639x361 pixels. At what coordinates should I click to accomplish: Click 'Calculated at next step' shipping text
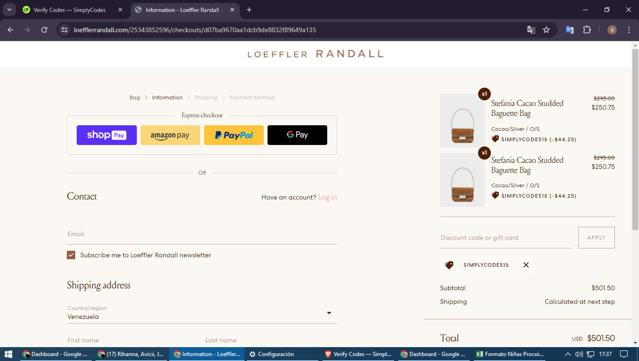click(580, 302)
